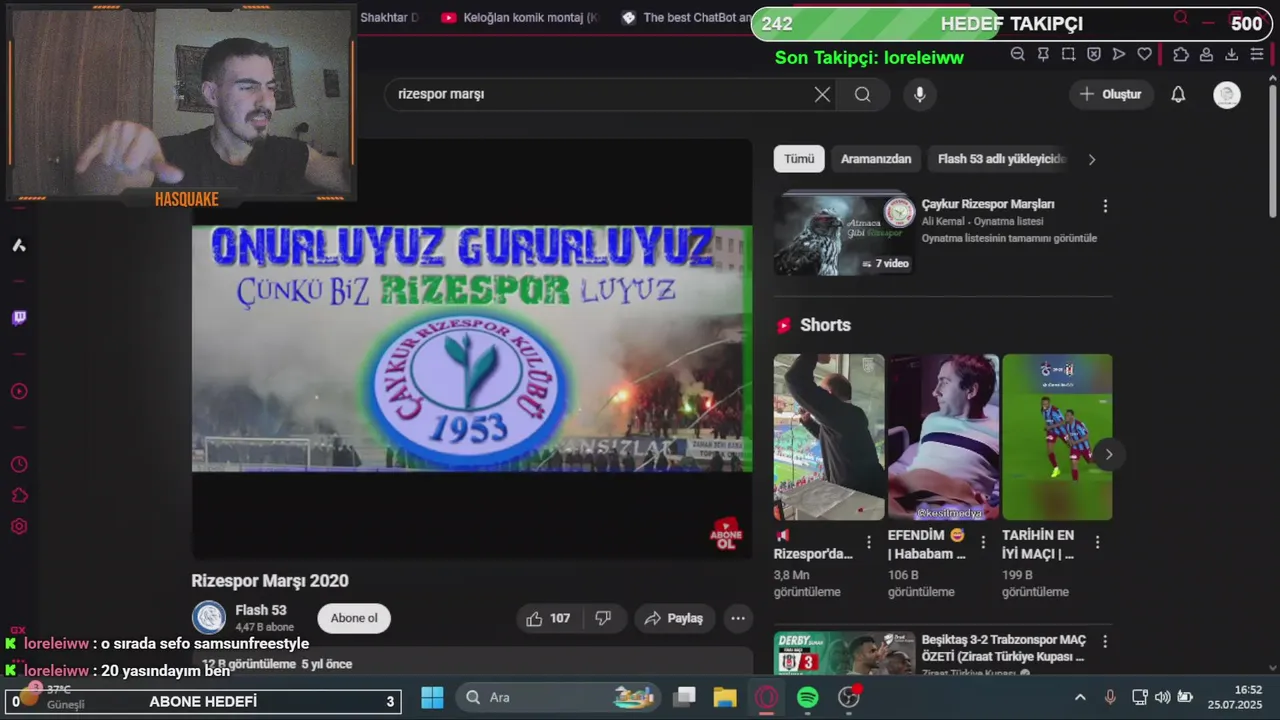The image size is (1280, 720).
Task: Click the Oluştur create button
Action: pos(1111,94)
